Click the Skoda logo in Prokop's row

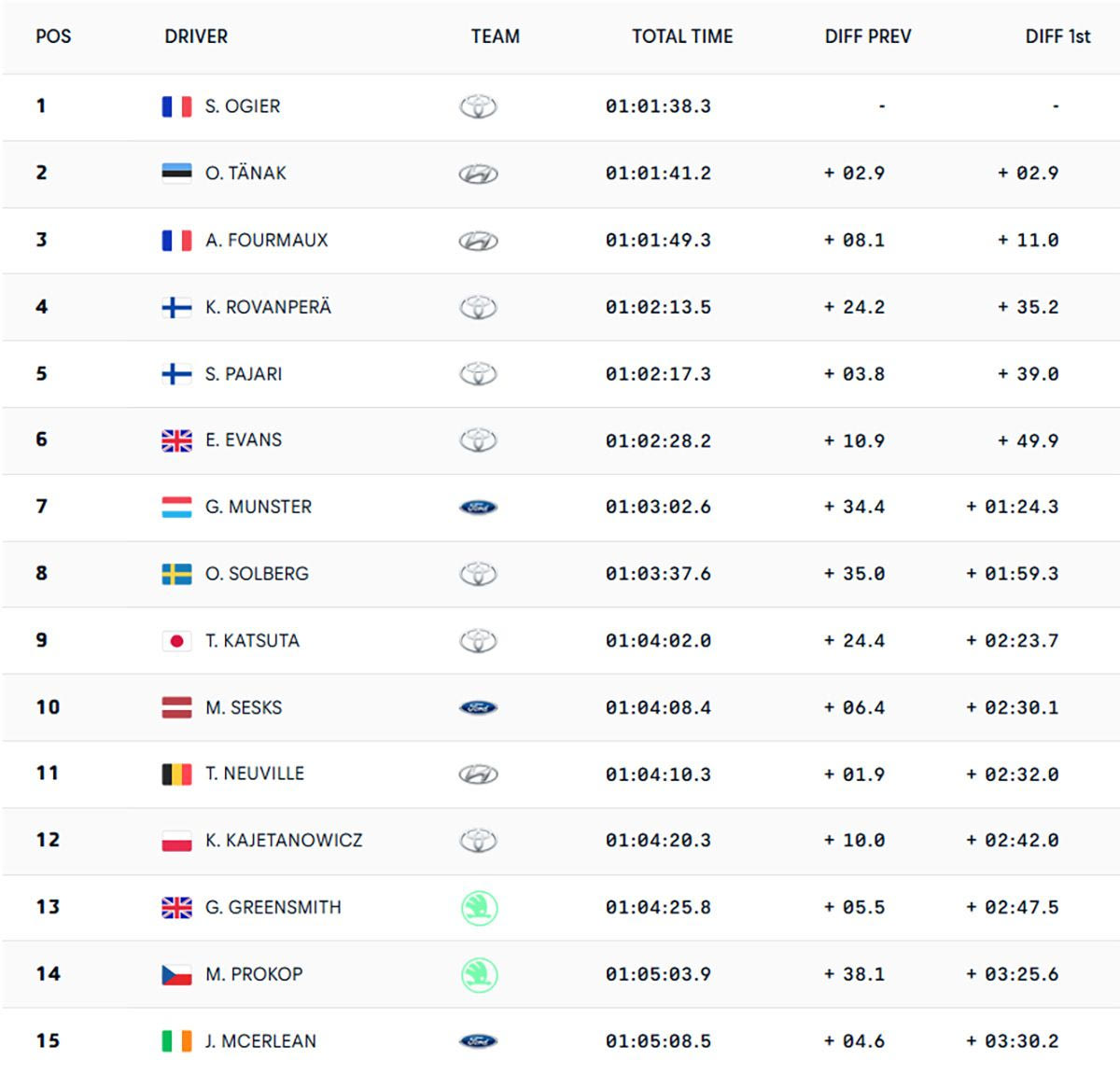tap(479, 975)
